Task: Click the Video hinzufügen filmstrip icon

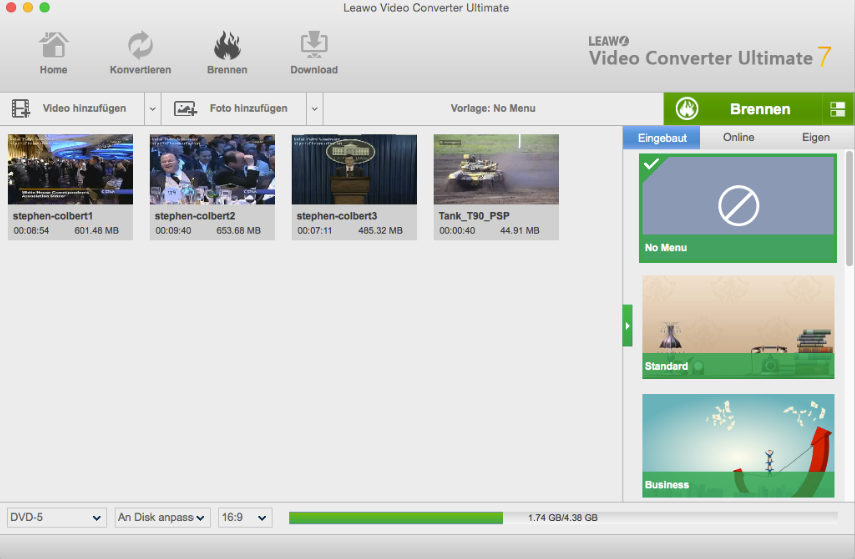Action: 21,109
